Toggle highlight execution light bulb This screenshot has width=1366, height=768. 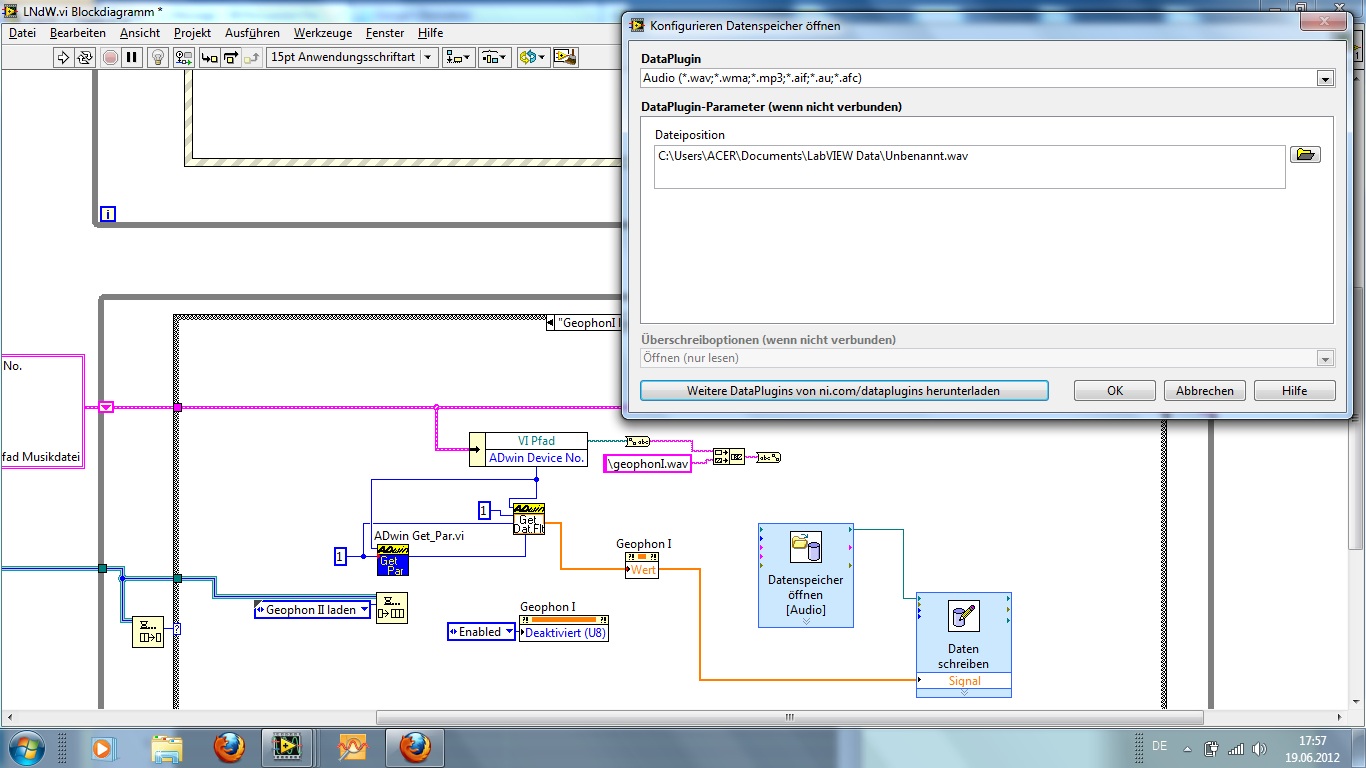pyautogui.click(x=158, y=58)
